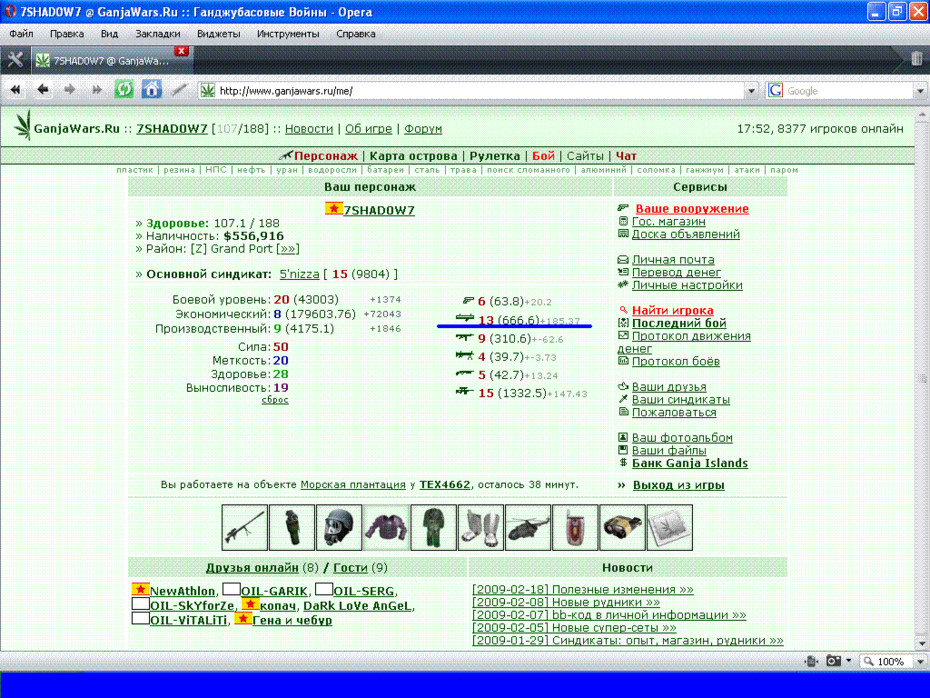The image size is (930, 698).
Task: Click the purple body armor equipment slot
Action: 386,527
